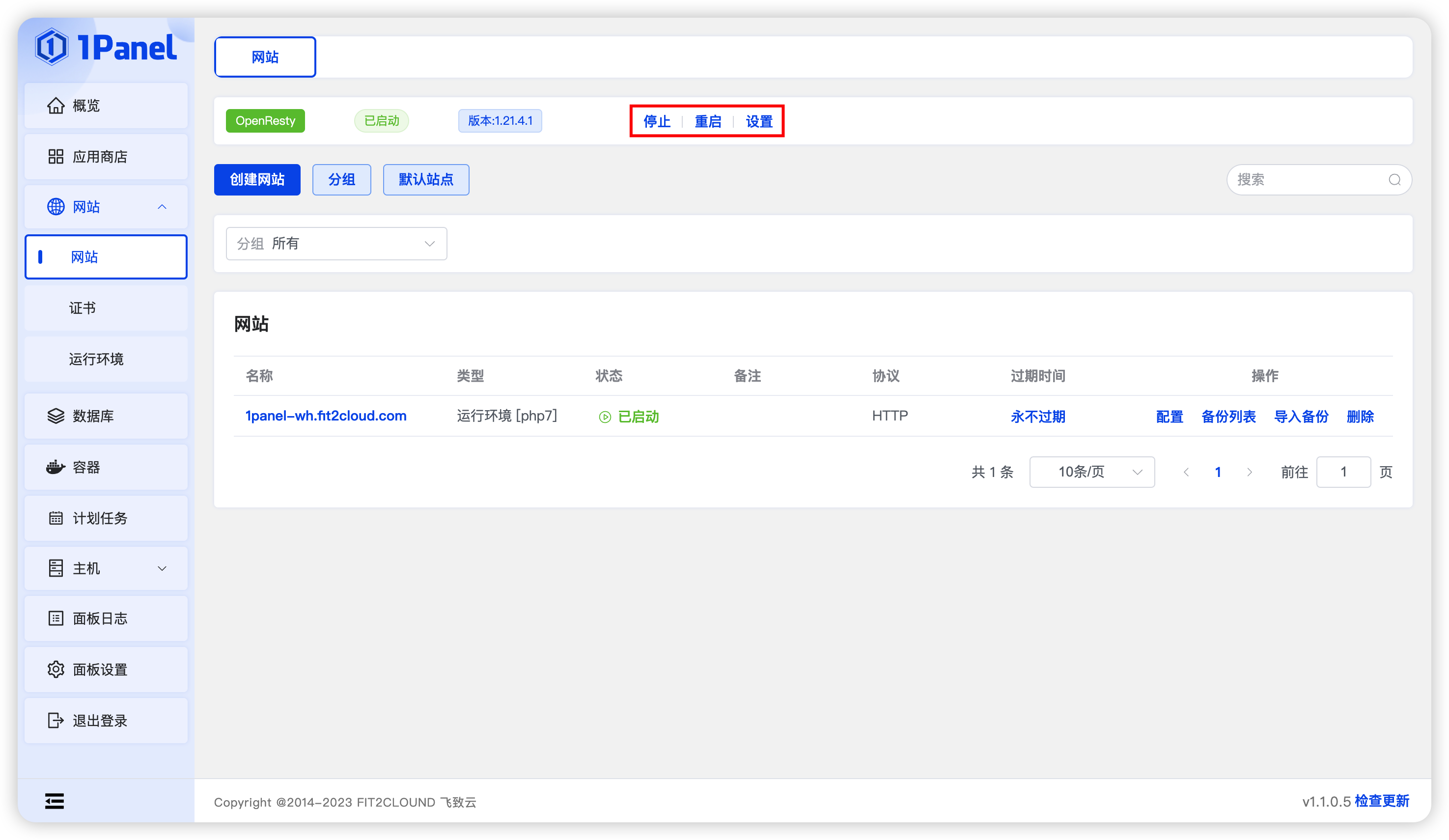This screenshot has width=1449, height=840.
Task: Click the 创建网站 button
Action: [x=257, y=180]
